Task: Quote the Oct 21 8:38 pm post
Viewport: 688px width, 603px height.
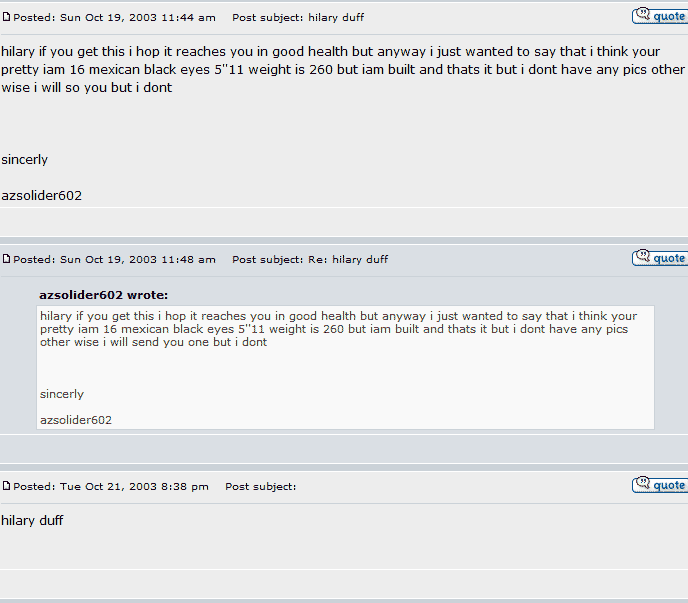Action: point(659,485)
